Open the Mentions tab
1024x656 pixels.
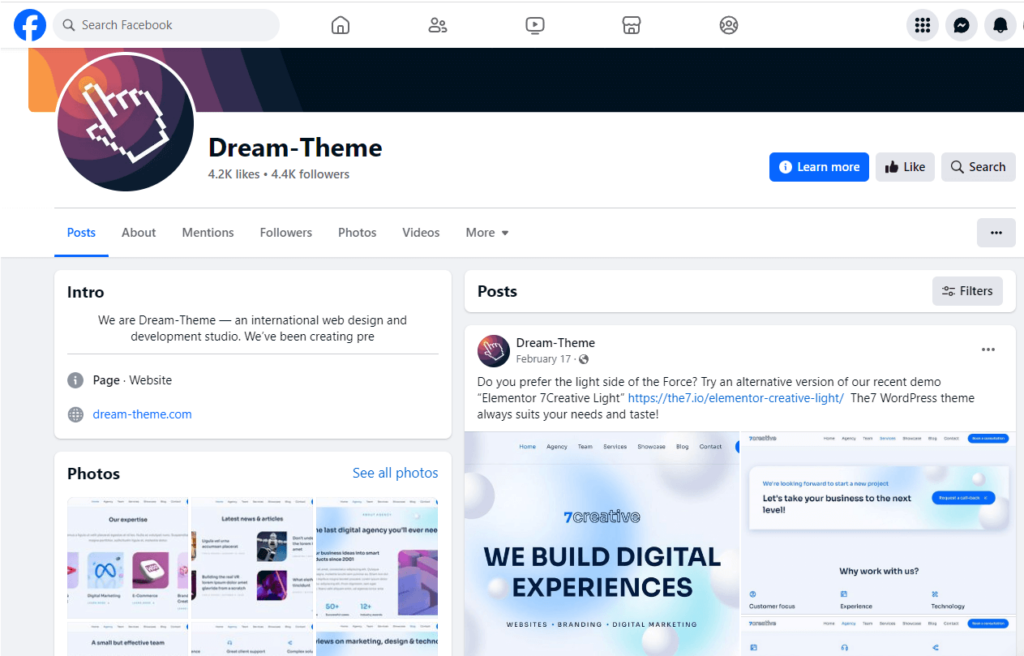pyautogui.click(x=208, y=233)
